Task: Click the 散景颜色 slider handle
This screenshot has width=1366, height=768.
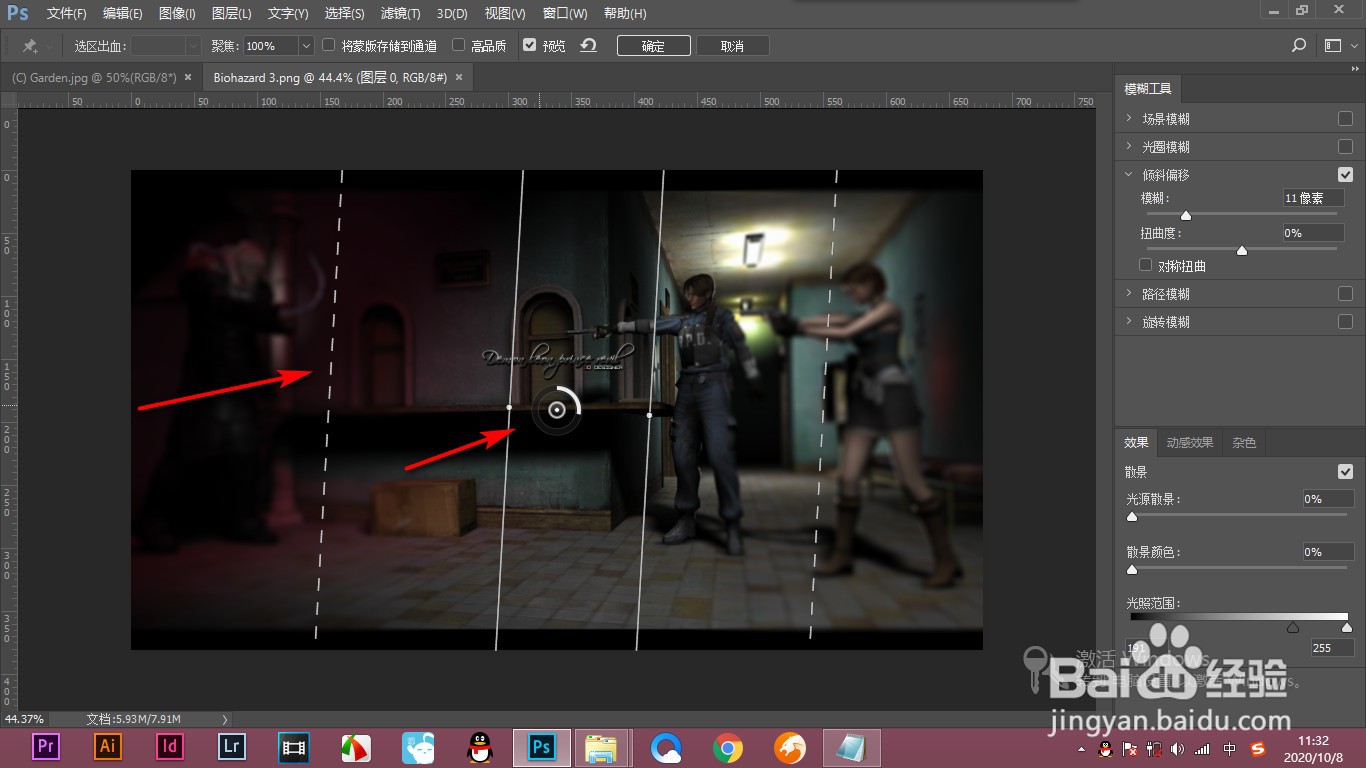Action: tap(1132, 570)
